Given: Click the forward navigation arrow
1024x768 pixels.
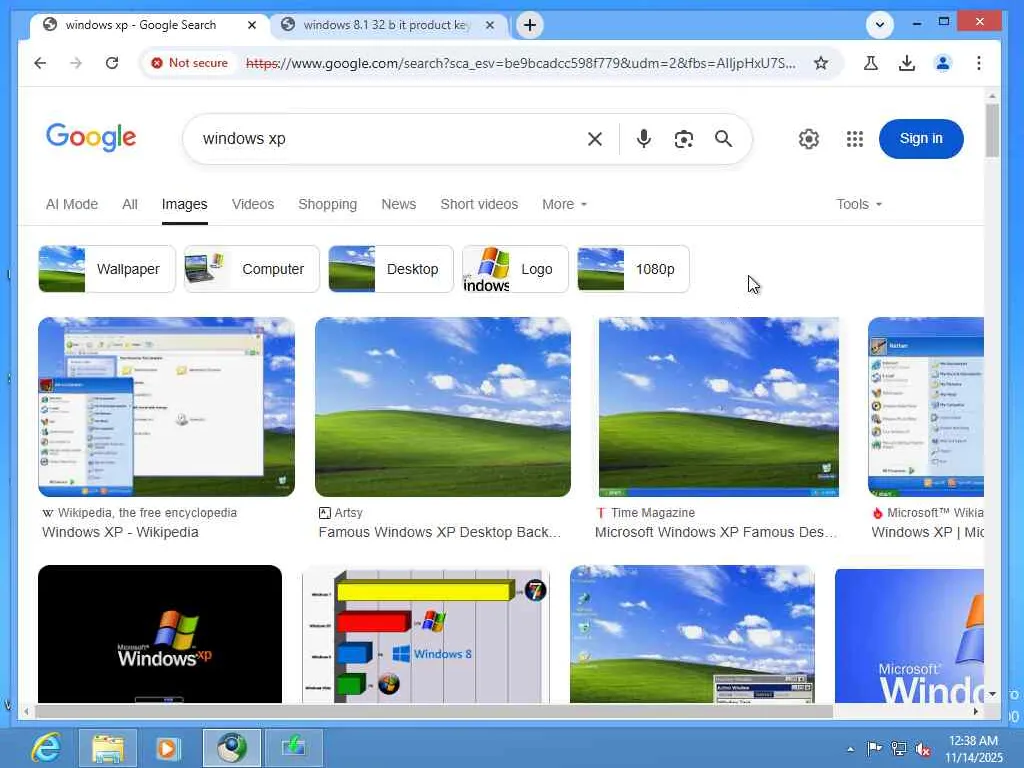Looking at the screenshot, I should [76, 63].
